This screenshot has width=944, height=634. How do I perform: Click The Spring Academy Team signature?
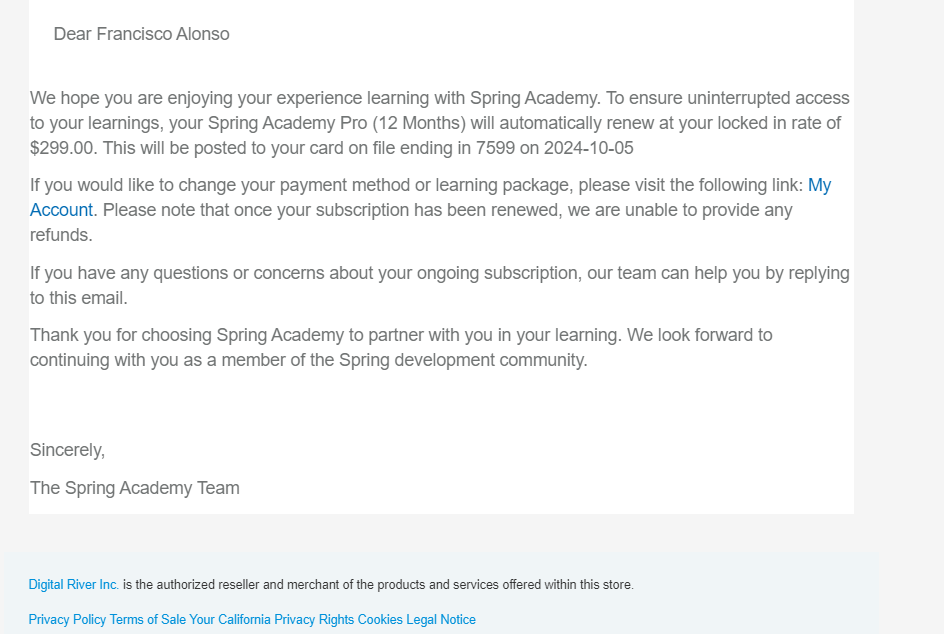tap(135, 488)
